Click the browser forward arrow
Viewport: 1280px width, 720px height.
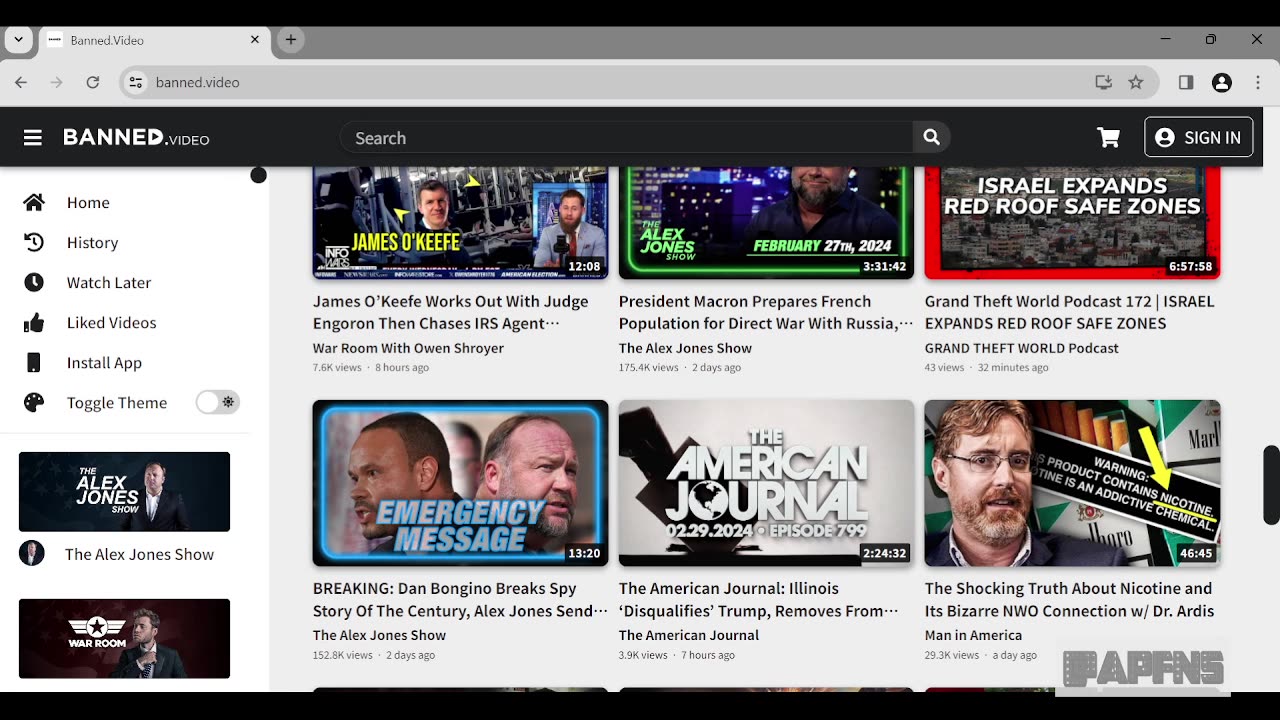(57, 82)
